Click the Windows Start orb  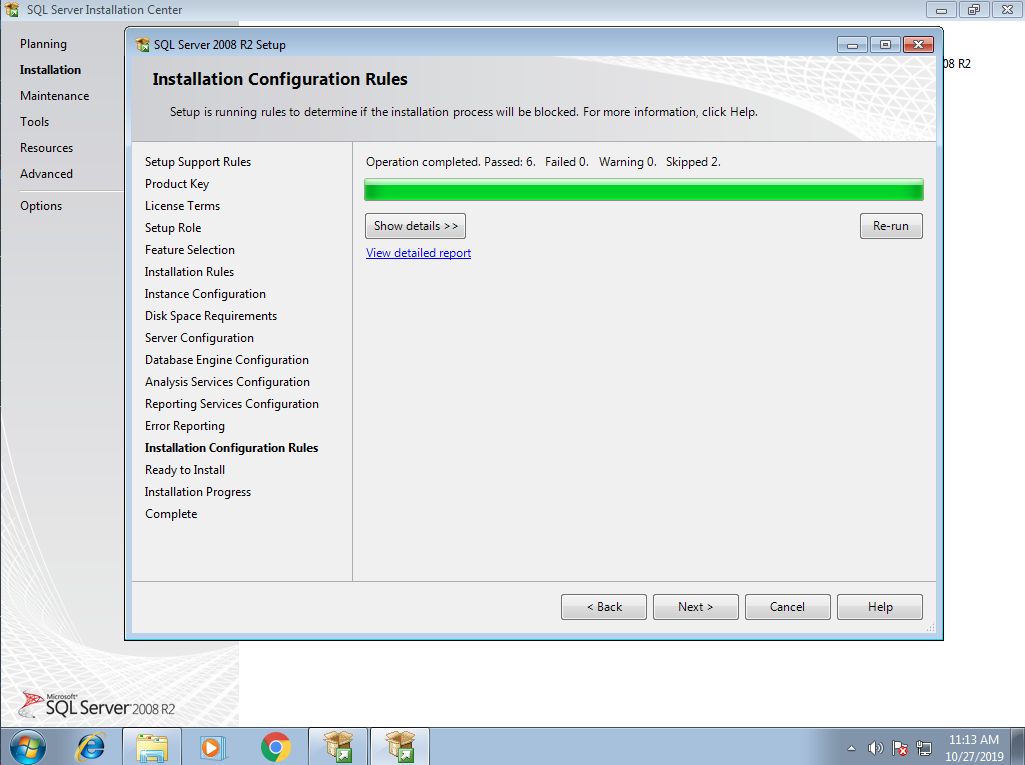tap(28, 746)
